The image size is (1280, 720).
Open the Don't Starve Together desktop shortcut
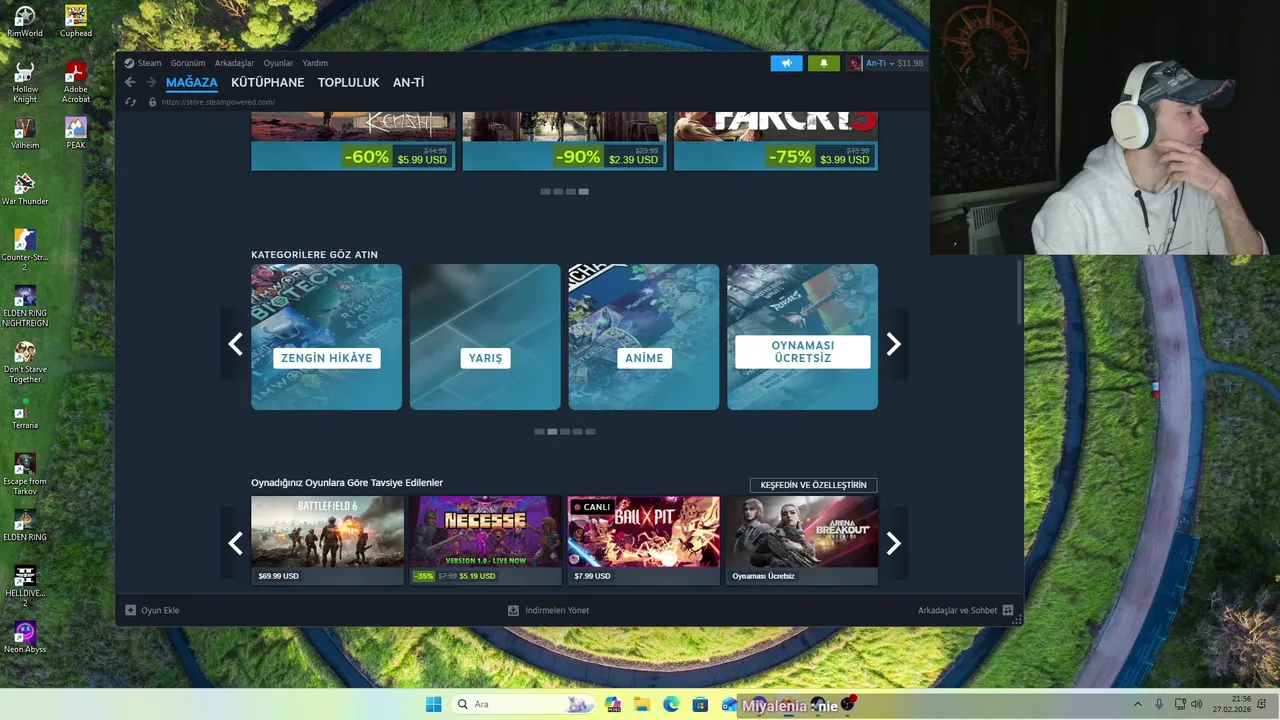pyautogui.click(x=24, y=362)
